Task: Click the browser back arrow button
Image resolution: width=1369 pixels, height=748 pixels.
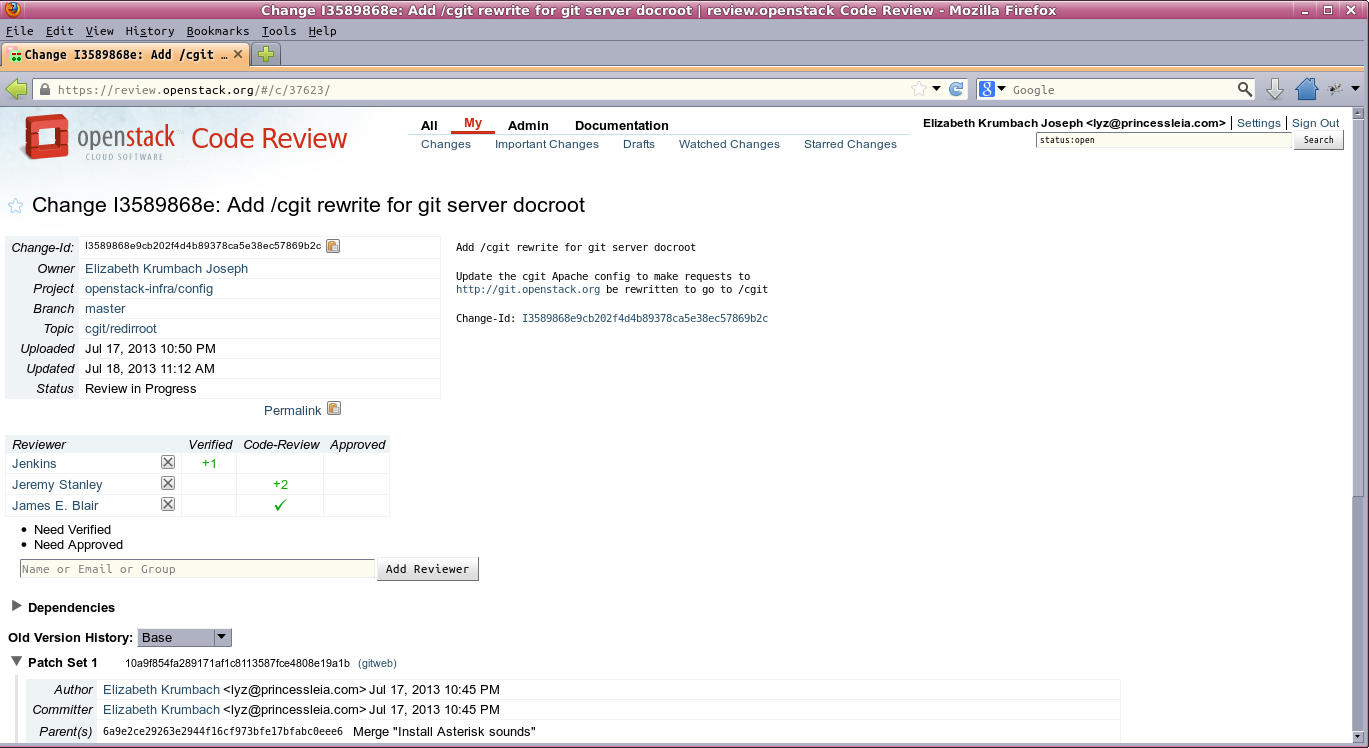Action: click(x=17, y=89)
